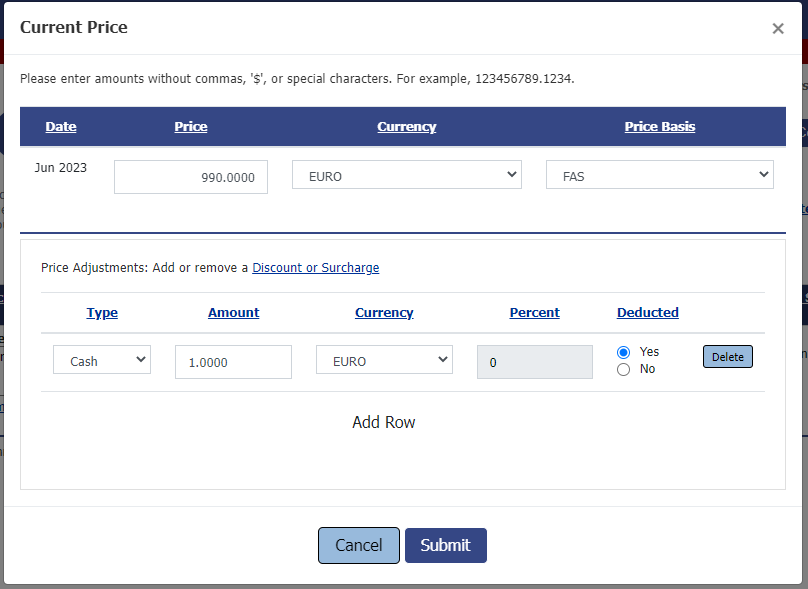
Task: Sort by the Date column header
Action: coord(61,127)
